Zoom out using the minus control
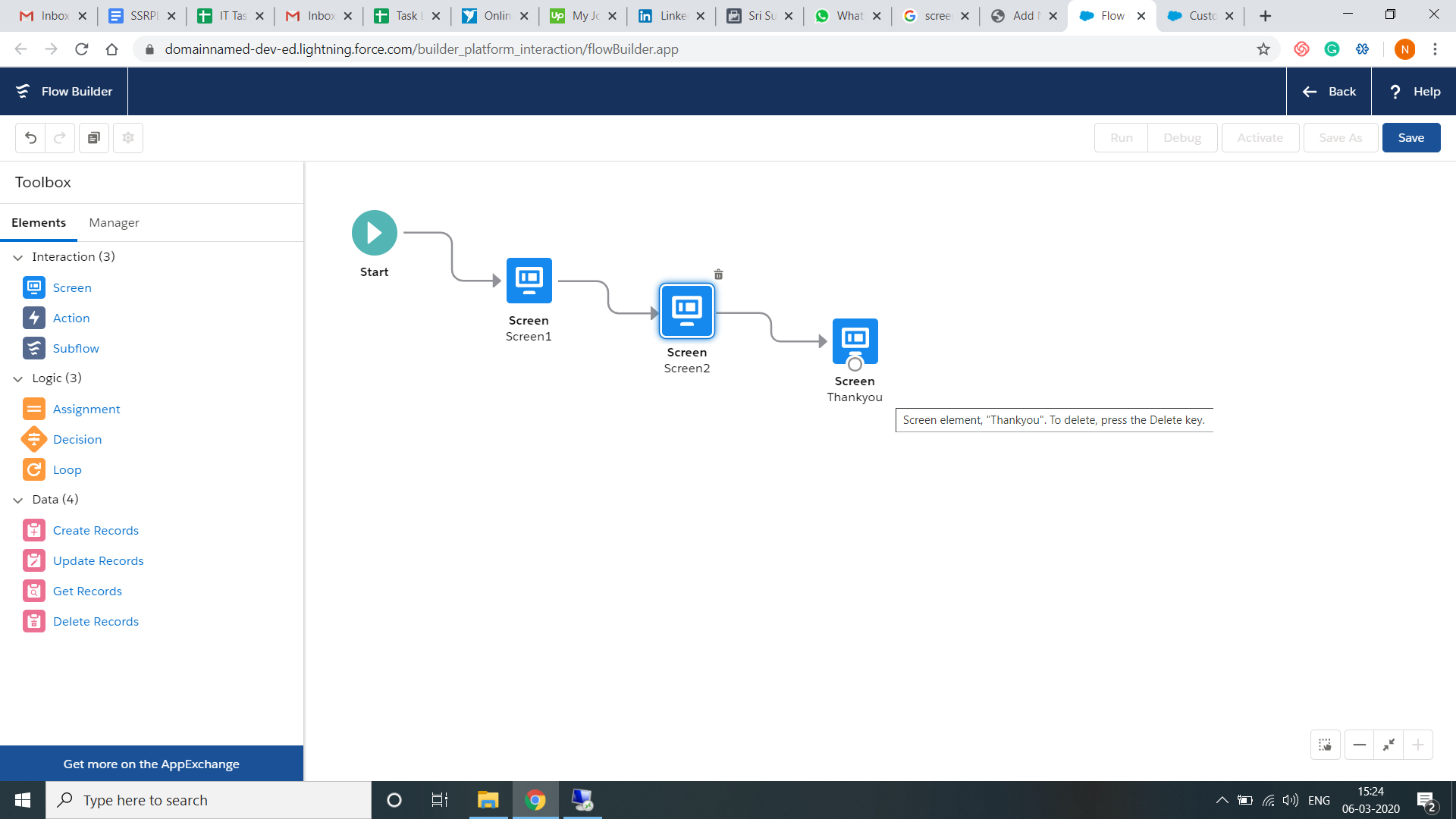 tap(1360, 745)
